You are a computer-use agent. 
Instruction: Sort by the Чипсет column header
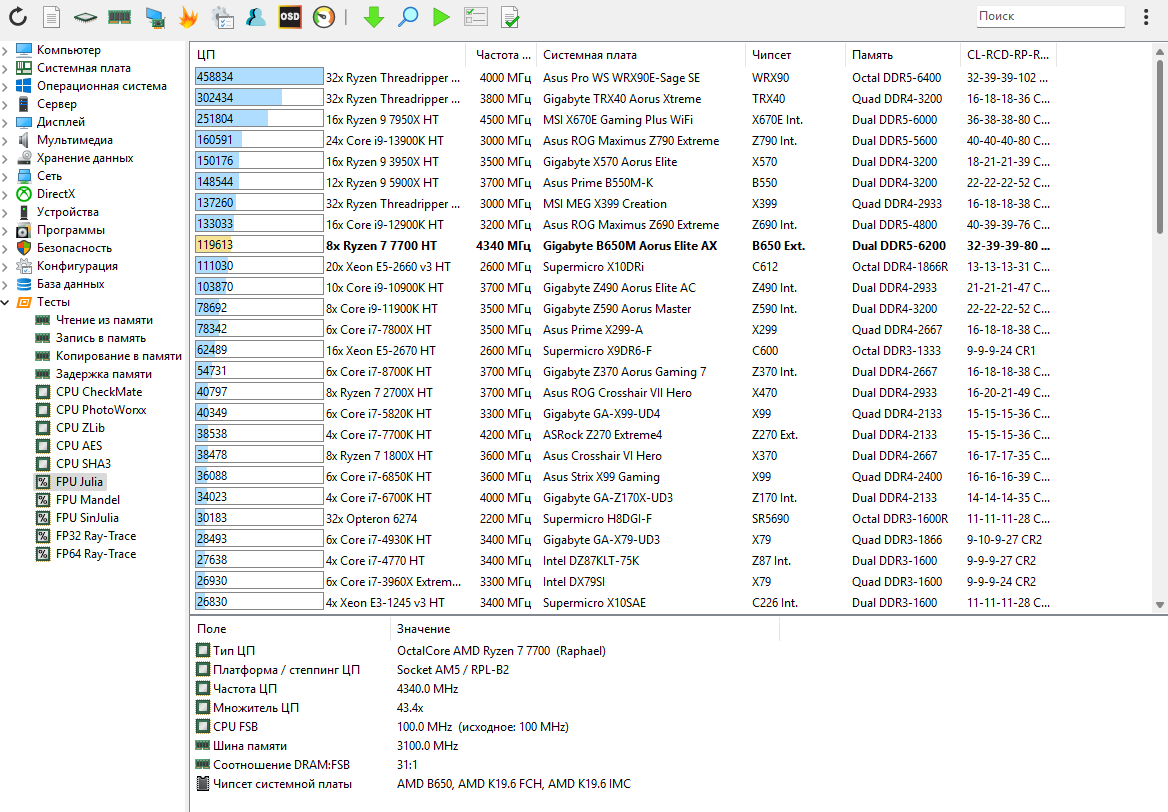(795, 54)
